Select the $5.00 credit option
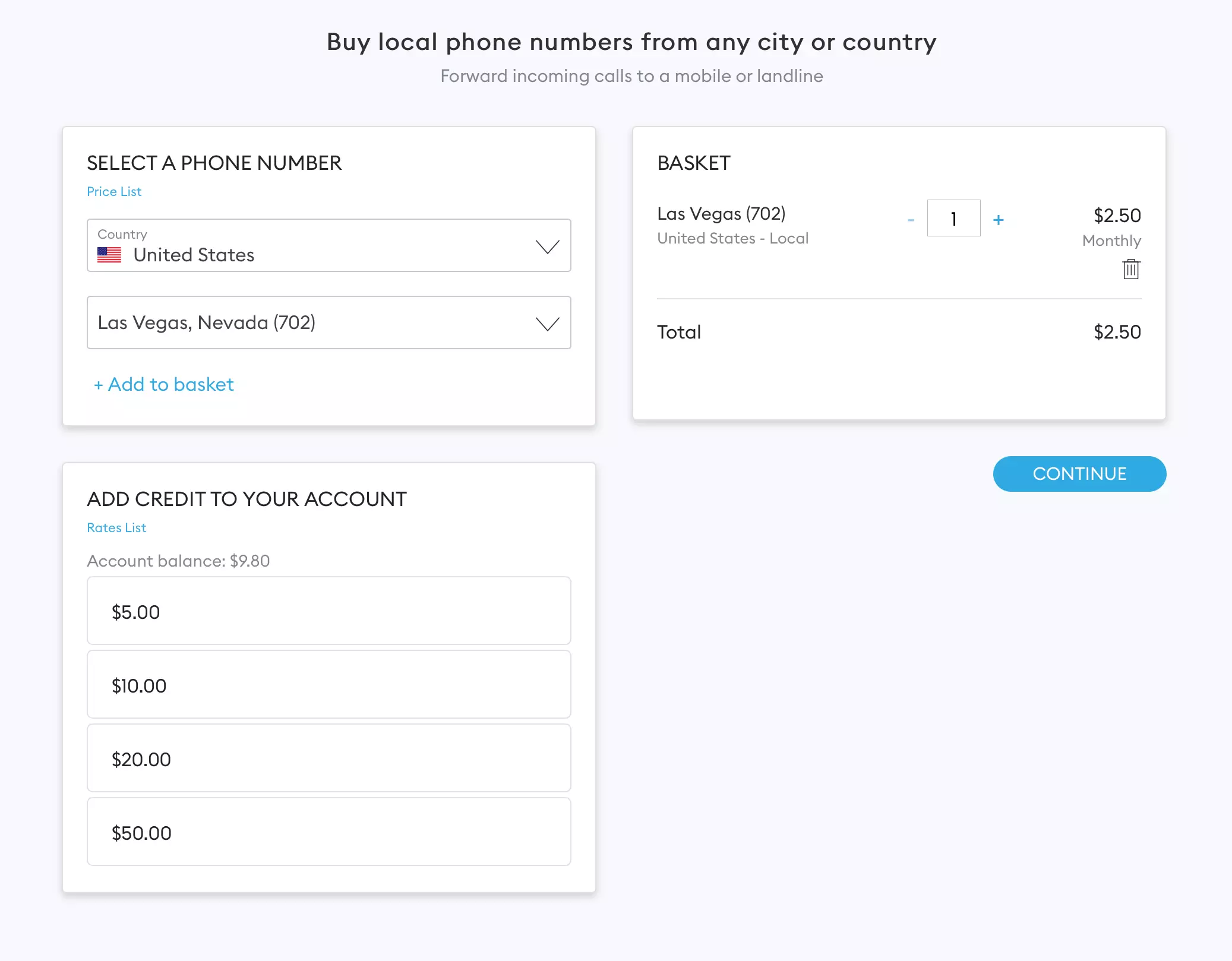Image resolution: width=1232 pixels, height=961 pixels. (328, 611)
